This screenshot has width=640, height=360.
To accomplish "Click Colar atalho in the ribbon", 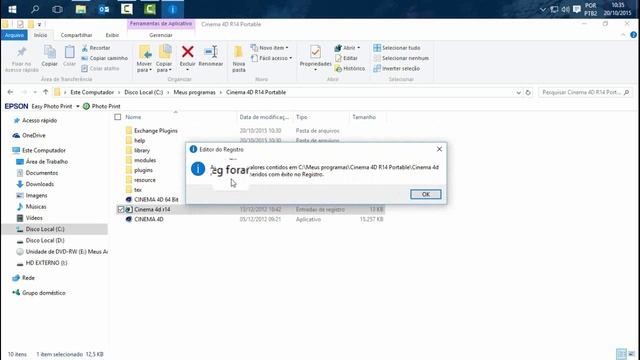I will (x=100, y=69).
